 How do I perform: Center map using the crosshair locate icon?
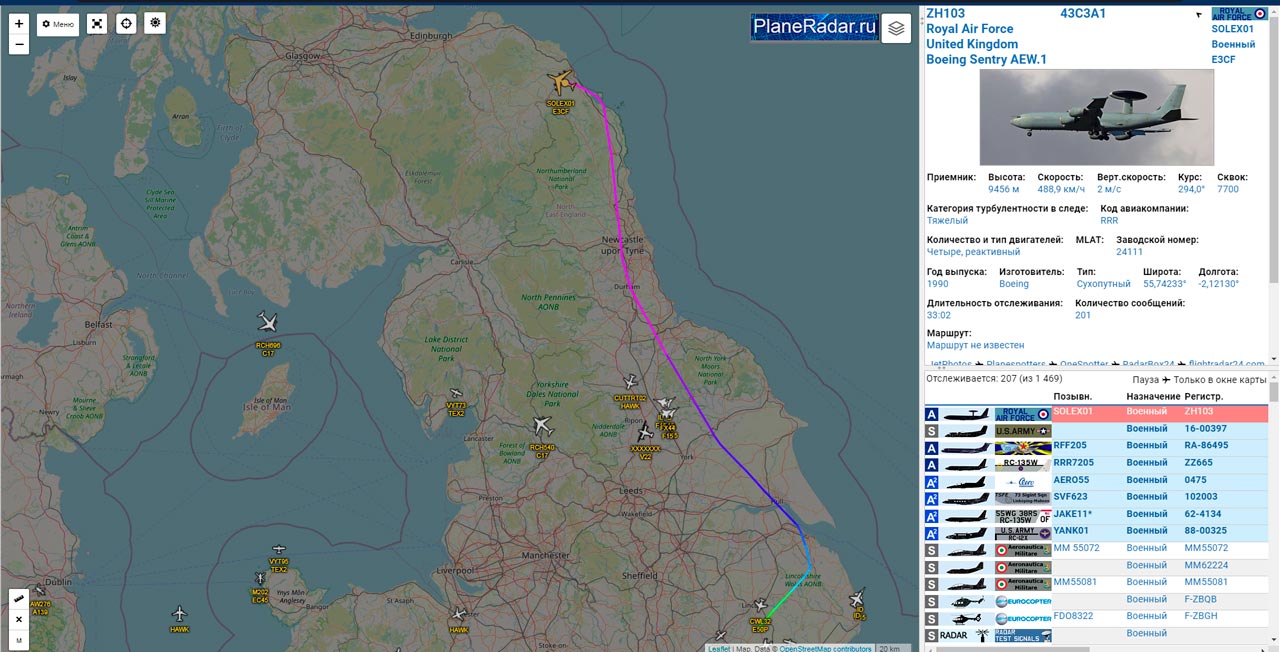click(x=126, y=24)
